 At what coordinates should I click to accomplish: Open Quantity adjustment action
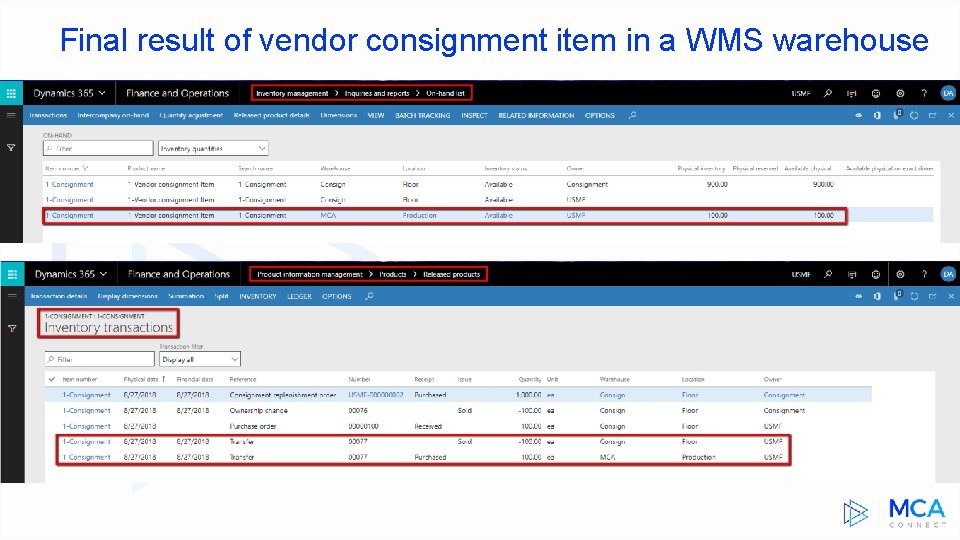[191, 115]
